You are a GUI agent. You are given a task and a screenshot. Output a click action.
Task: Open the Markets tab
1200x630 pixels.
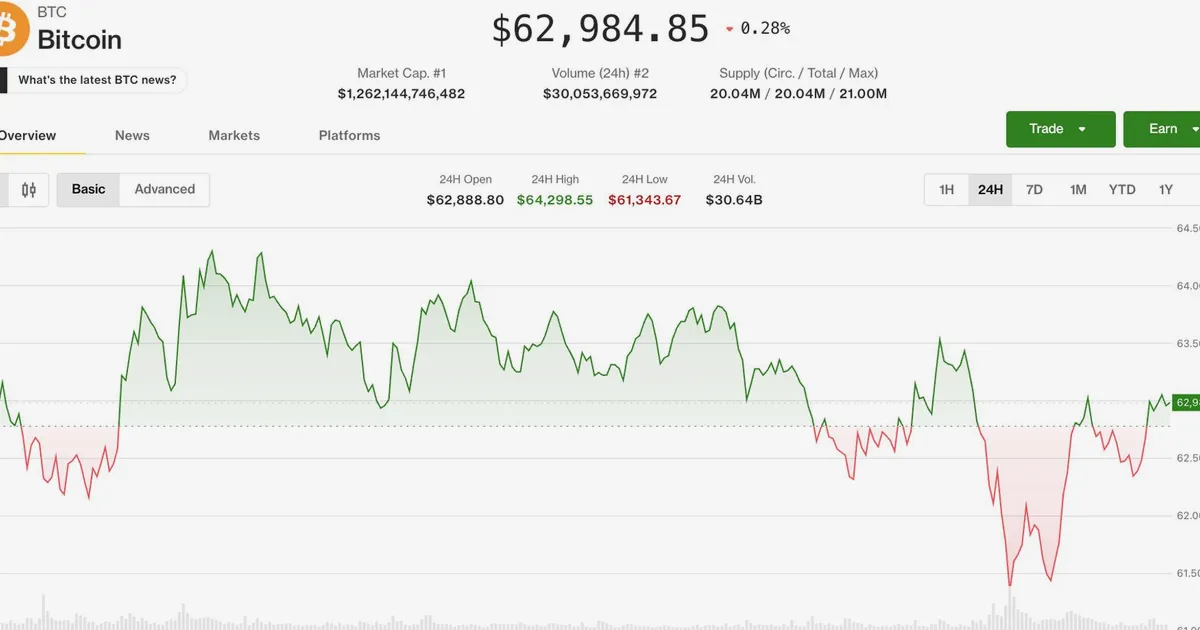pyautogui.click(x=234, y=135)
